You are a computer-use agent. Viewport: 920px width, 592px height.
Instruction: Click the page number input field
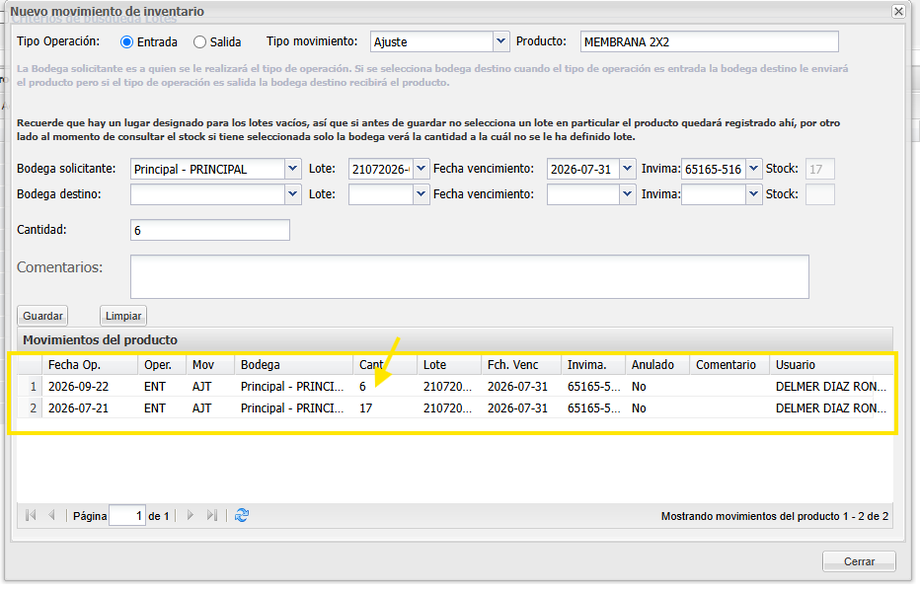127,516
